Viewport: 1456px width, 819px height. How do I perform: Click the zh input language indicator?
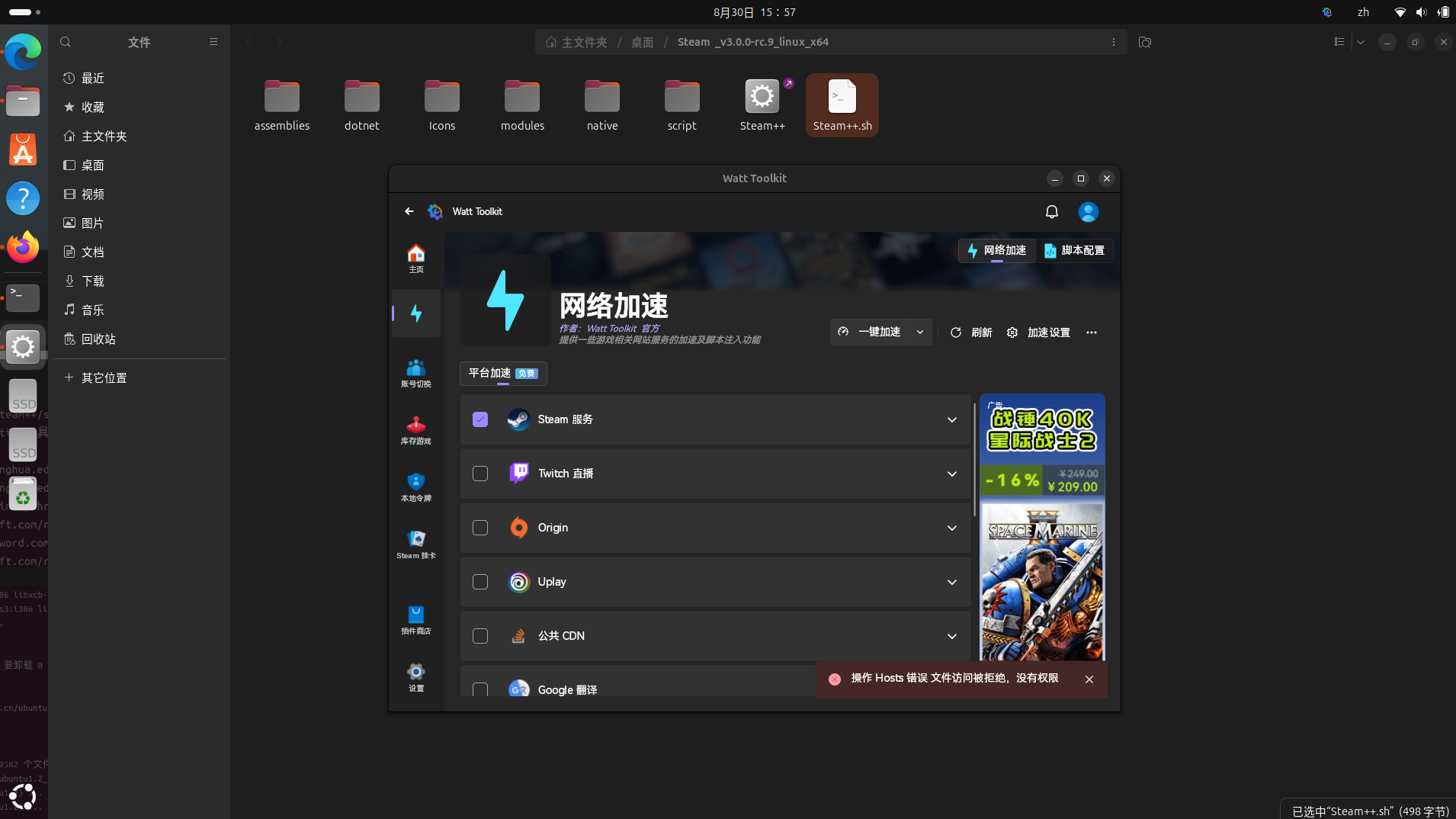[x=1363, y=12]
